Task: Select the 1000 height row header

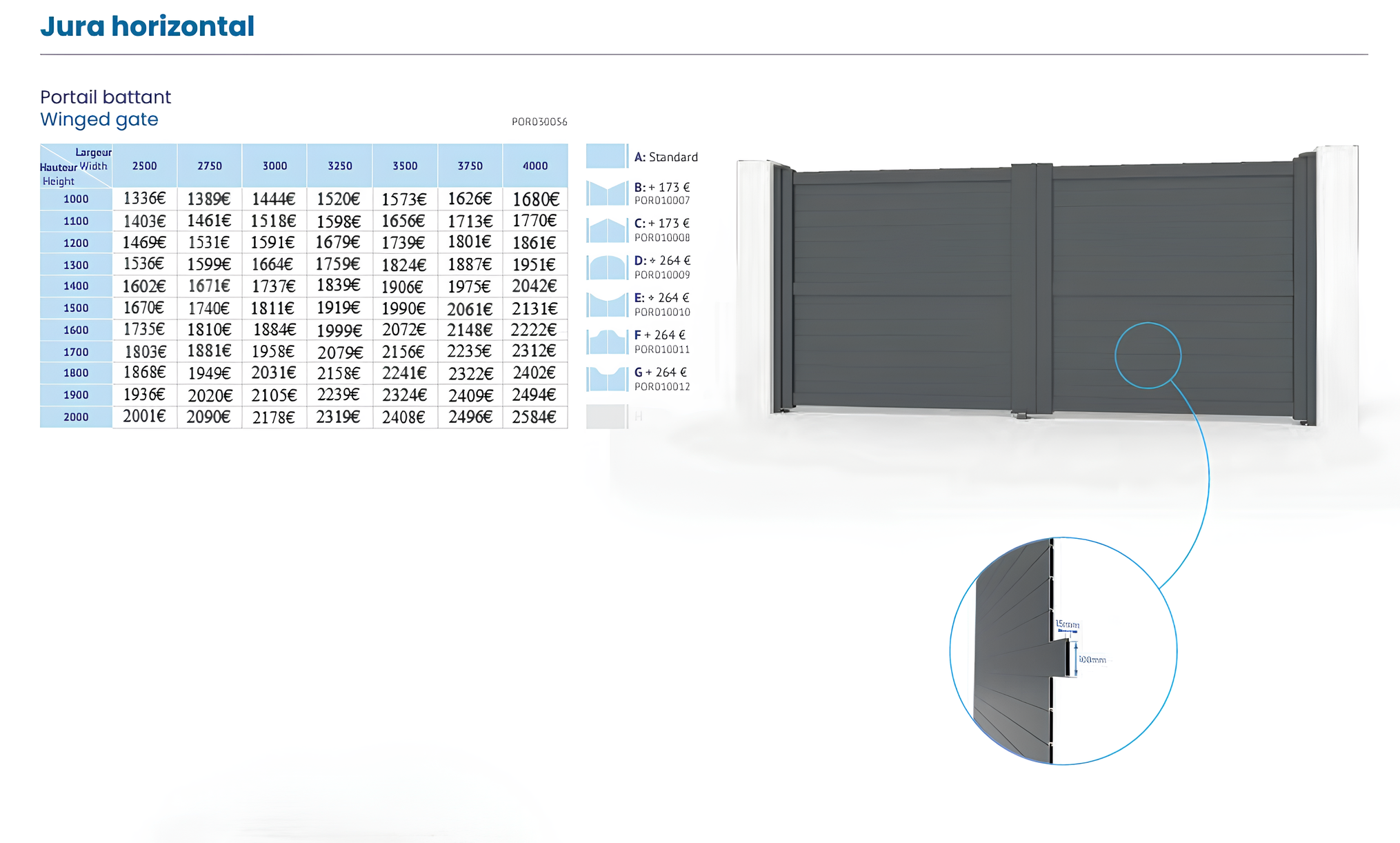Action: [76, 199]
